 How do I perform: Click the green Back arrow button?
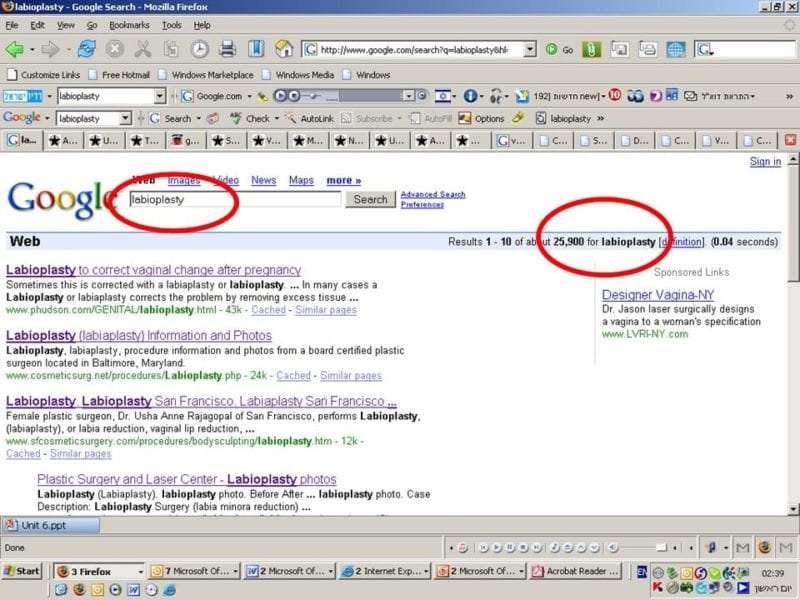tap(14, 49)
